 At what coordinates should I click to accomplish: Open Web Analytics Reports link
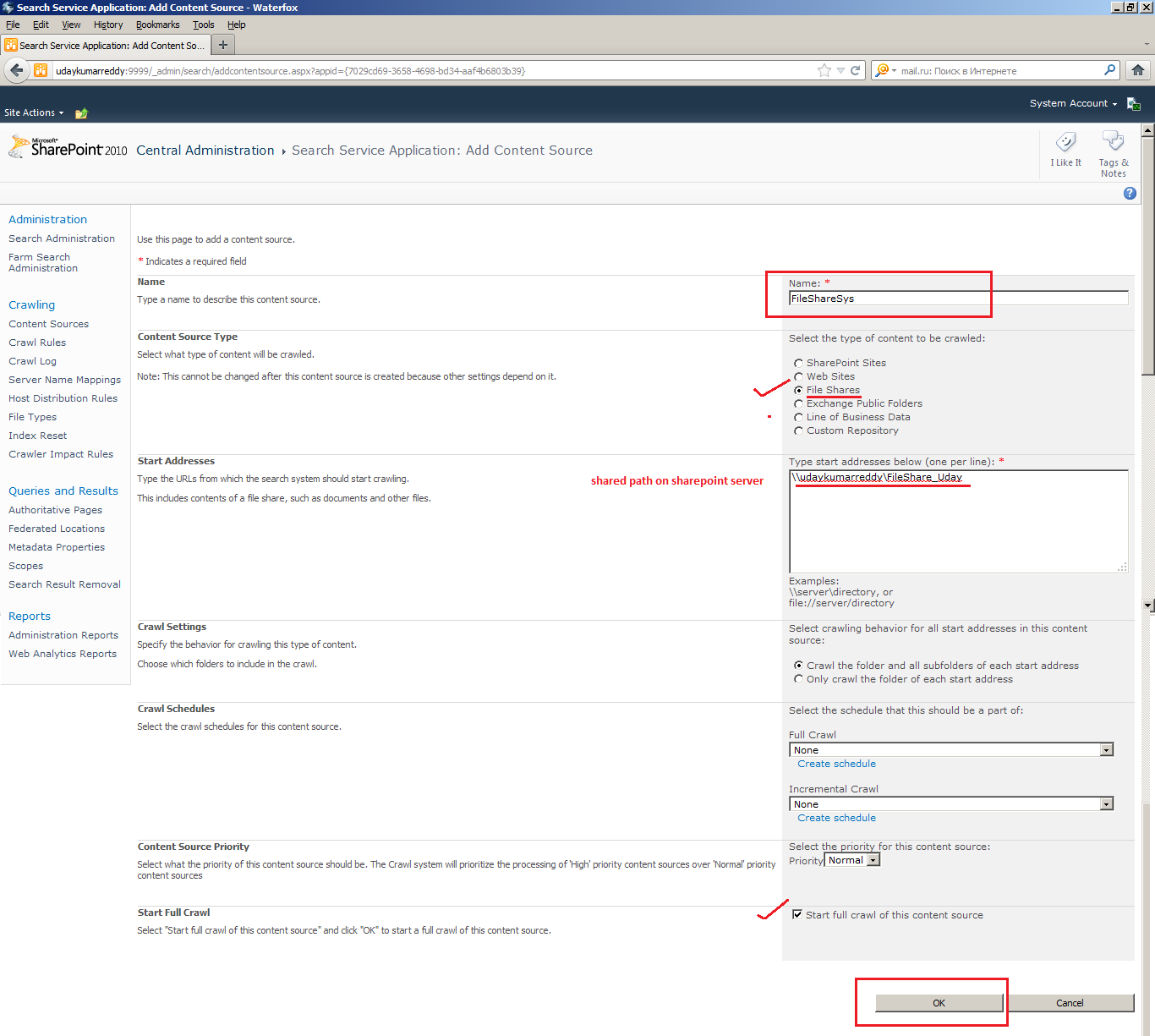pos(63,654)
